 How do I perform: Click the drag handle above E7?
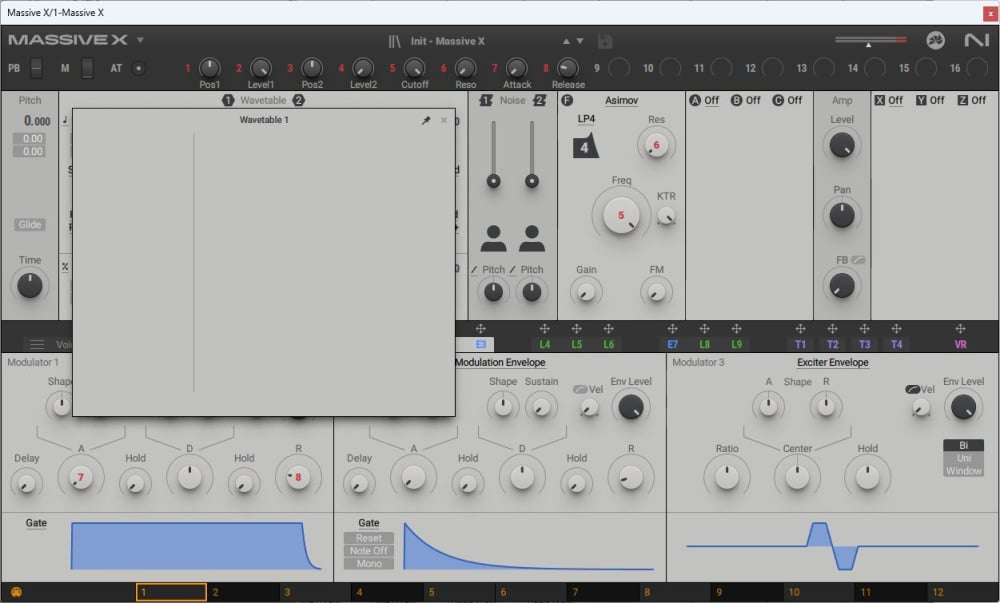coord(672,329)
